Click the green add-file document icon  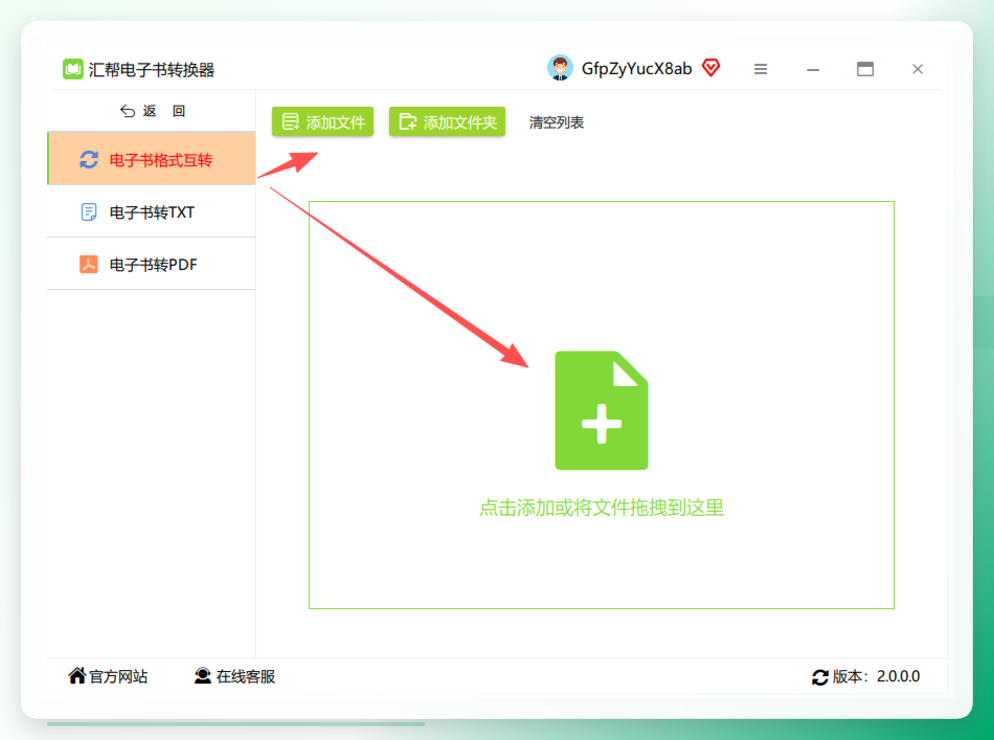pos(601,410)
